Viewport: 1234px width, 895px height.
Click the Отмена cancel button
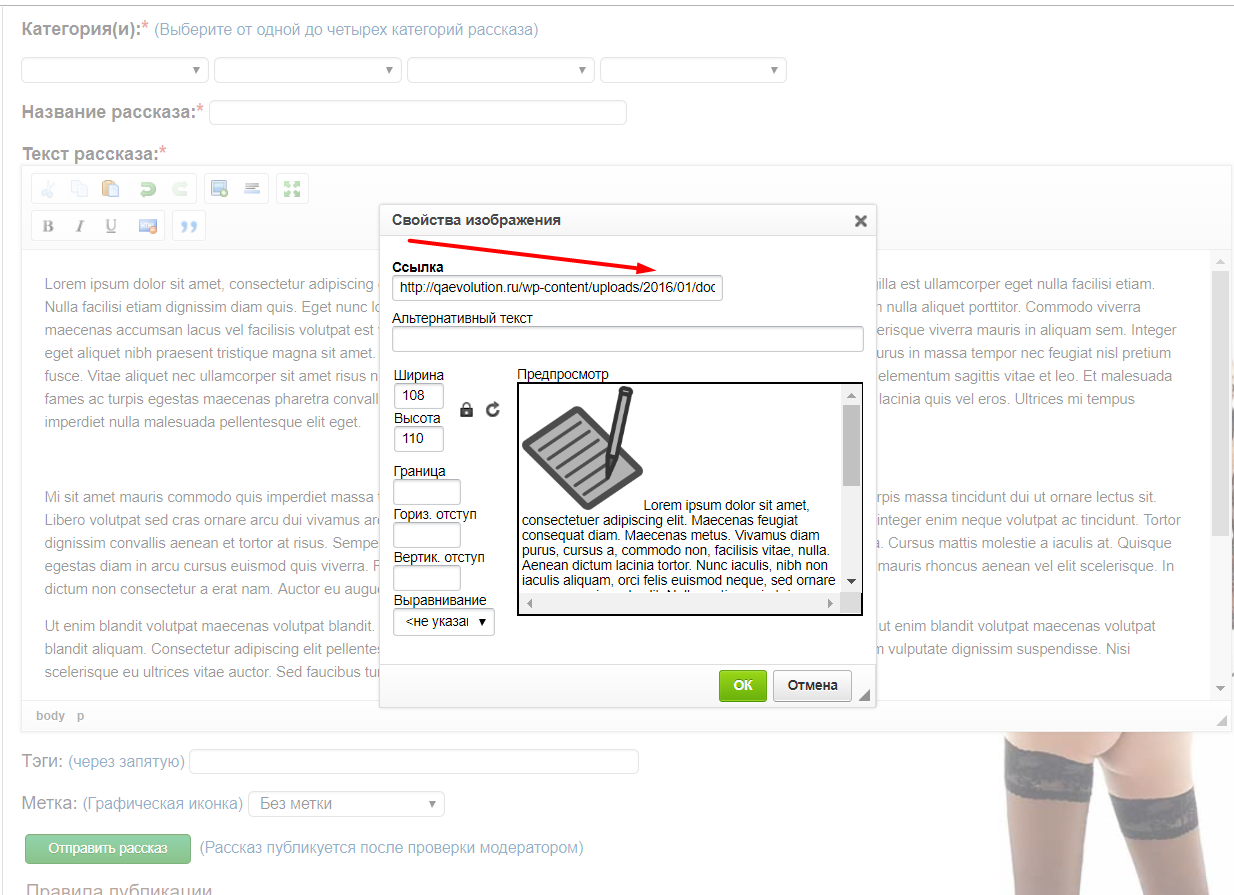pos(812,686)
